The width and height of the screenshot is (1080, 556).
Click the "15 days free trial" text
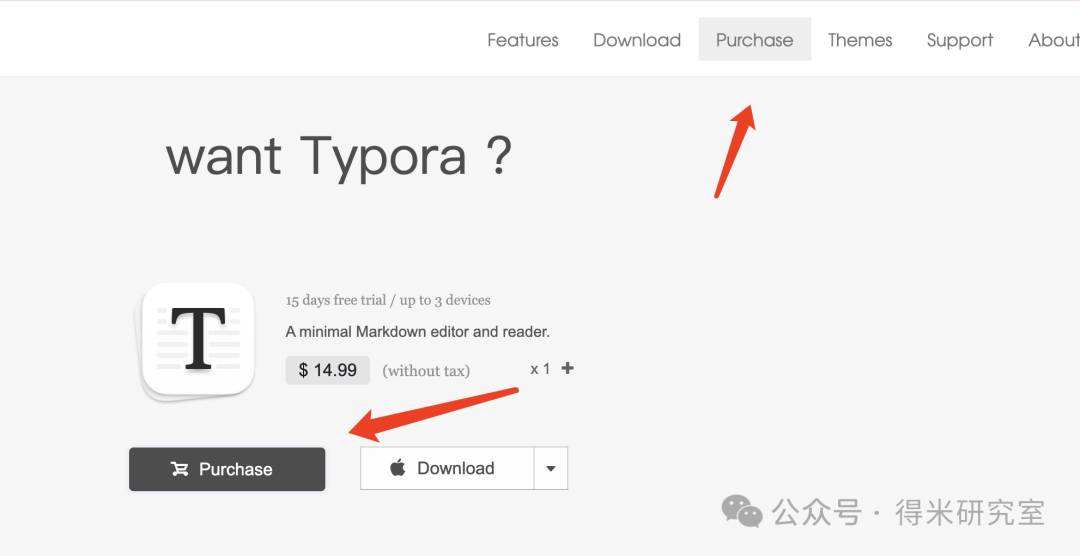pos(388,300)
